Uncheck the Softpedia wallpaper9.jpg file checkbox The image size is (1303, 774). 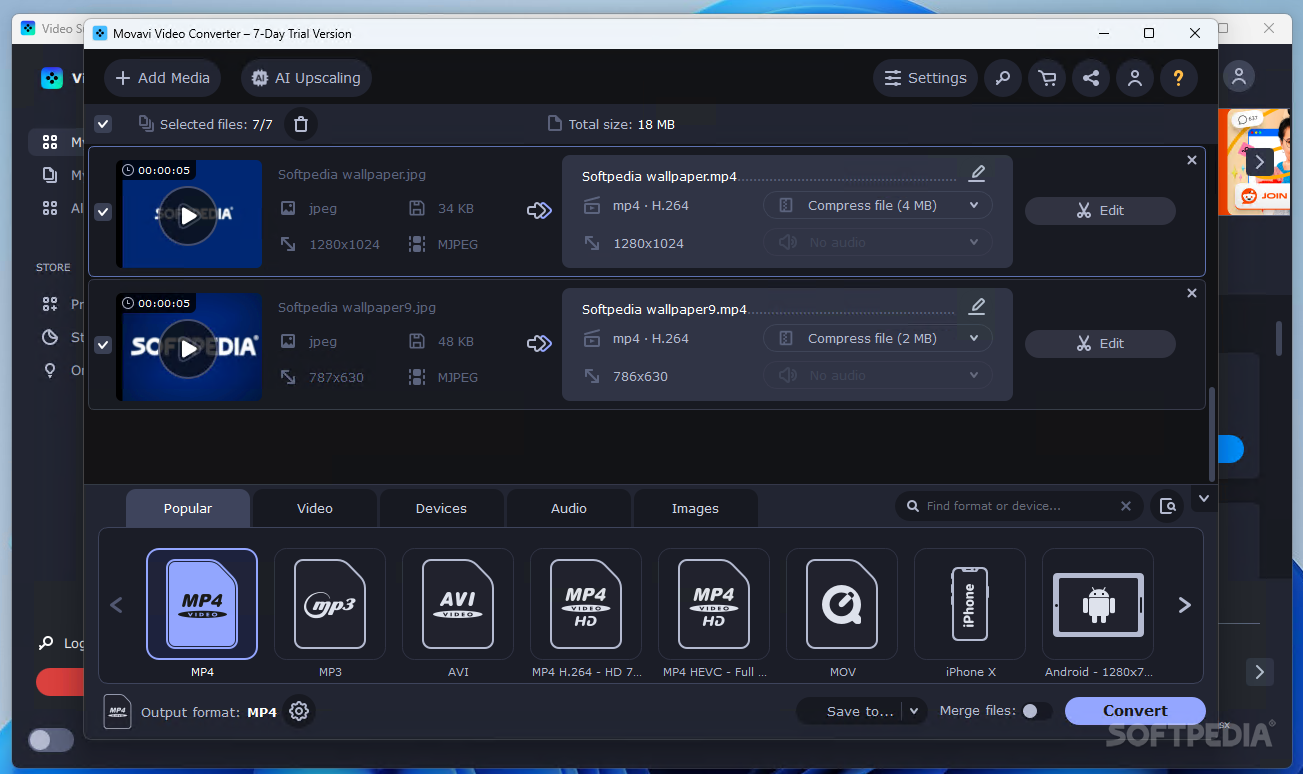(102, 345)
